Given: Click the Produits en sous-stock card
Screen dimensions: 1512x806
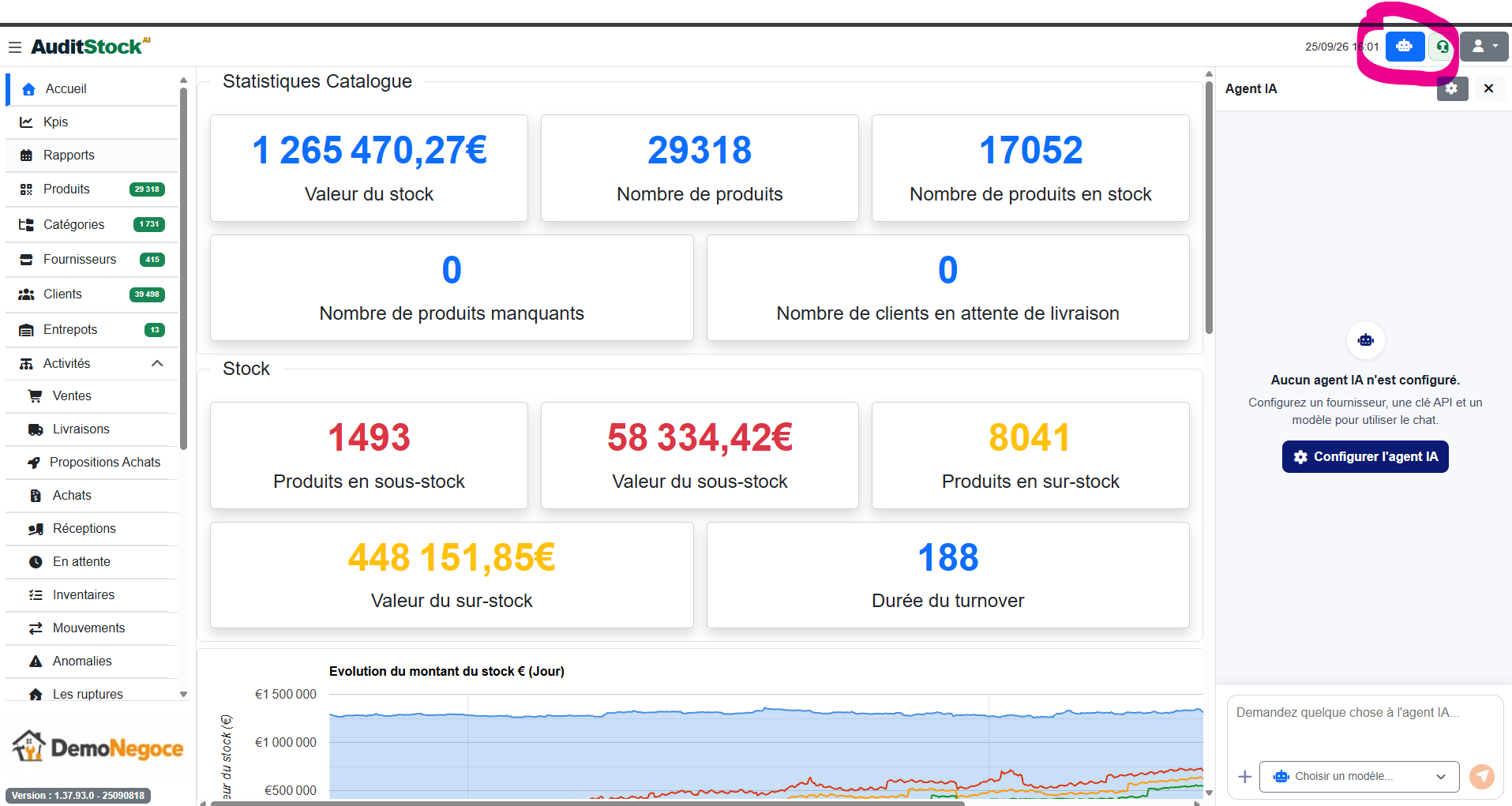Looking at the screenshot, I should pyautogui.click(x=369, y=455).
